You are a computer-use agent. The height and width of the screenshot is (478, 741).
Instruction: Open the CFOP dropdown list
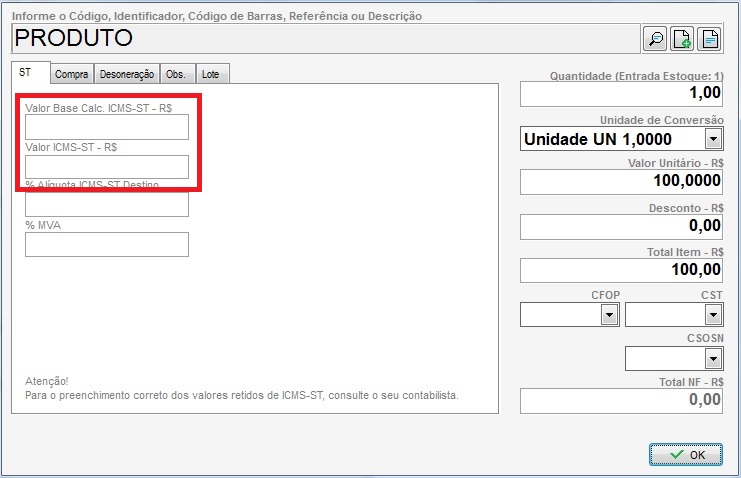tap(608, 315)
